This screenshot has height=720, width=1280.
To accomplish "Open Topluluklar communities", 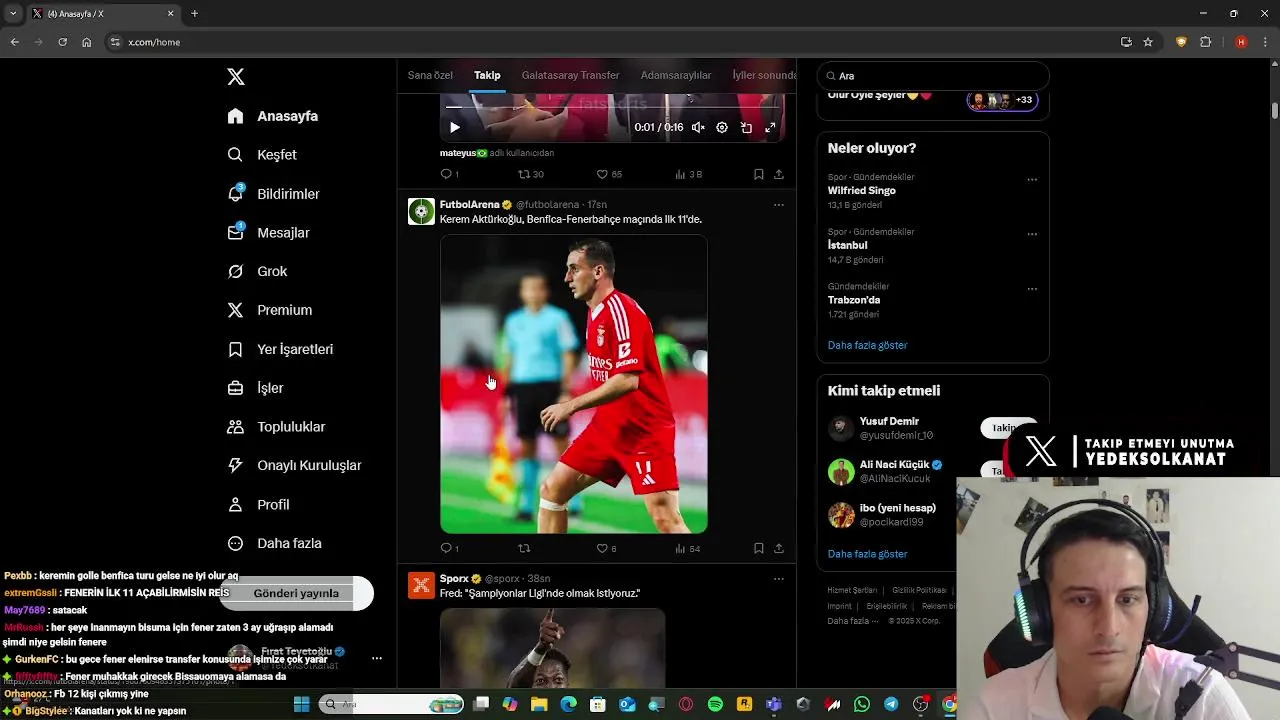I will 276,427.
